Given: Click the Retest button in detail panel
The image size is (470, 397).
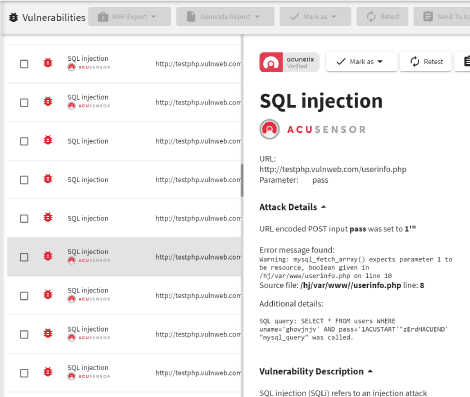Looking at the screenshot, I should [426, 62].
